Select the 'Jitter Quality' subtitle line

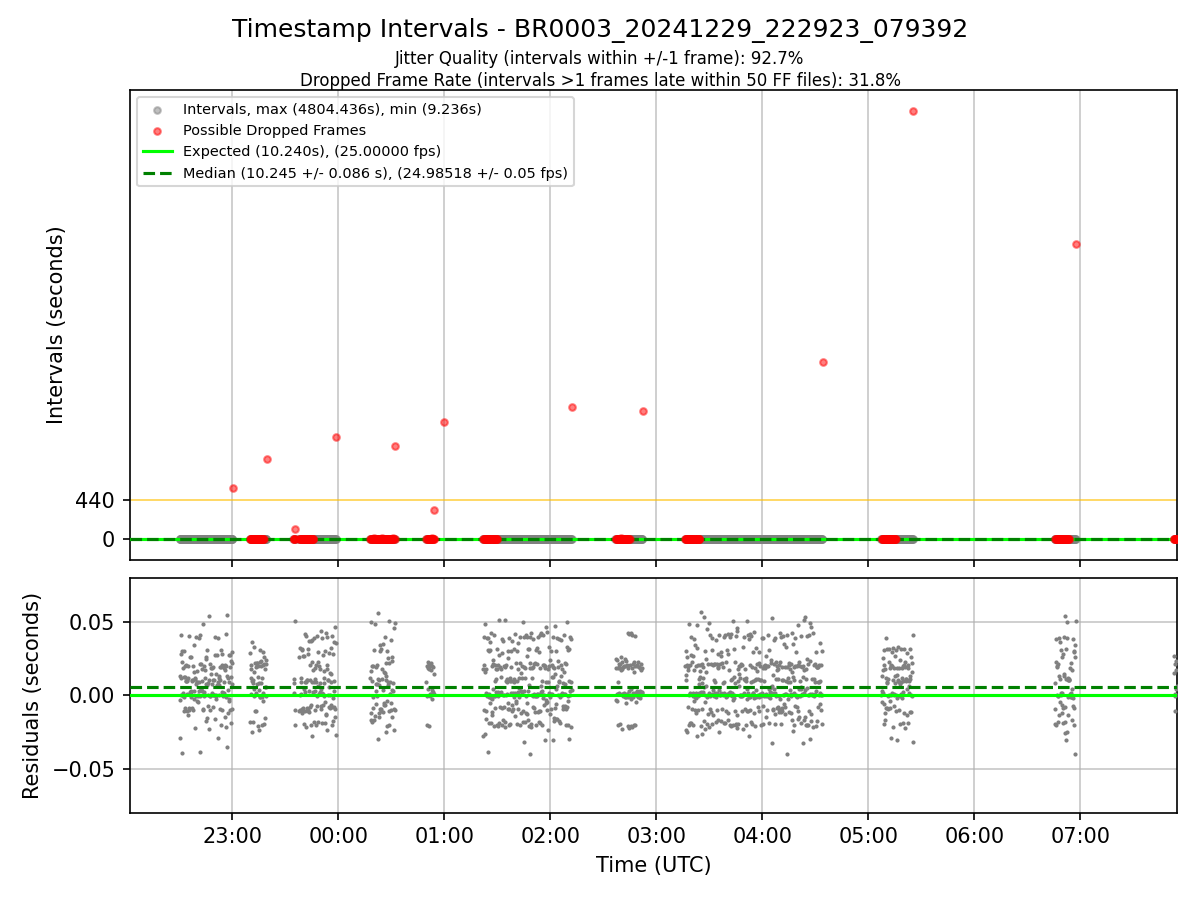point(600,59)
